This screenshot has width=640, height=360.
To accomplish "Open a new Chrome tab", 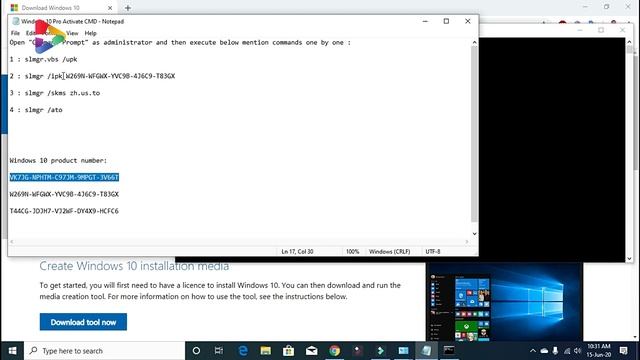I will click(x=128, y=8).
